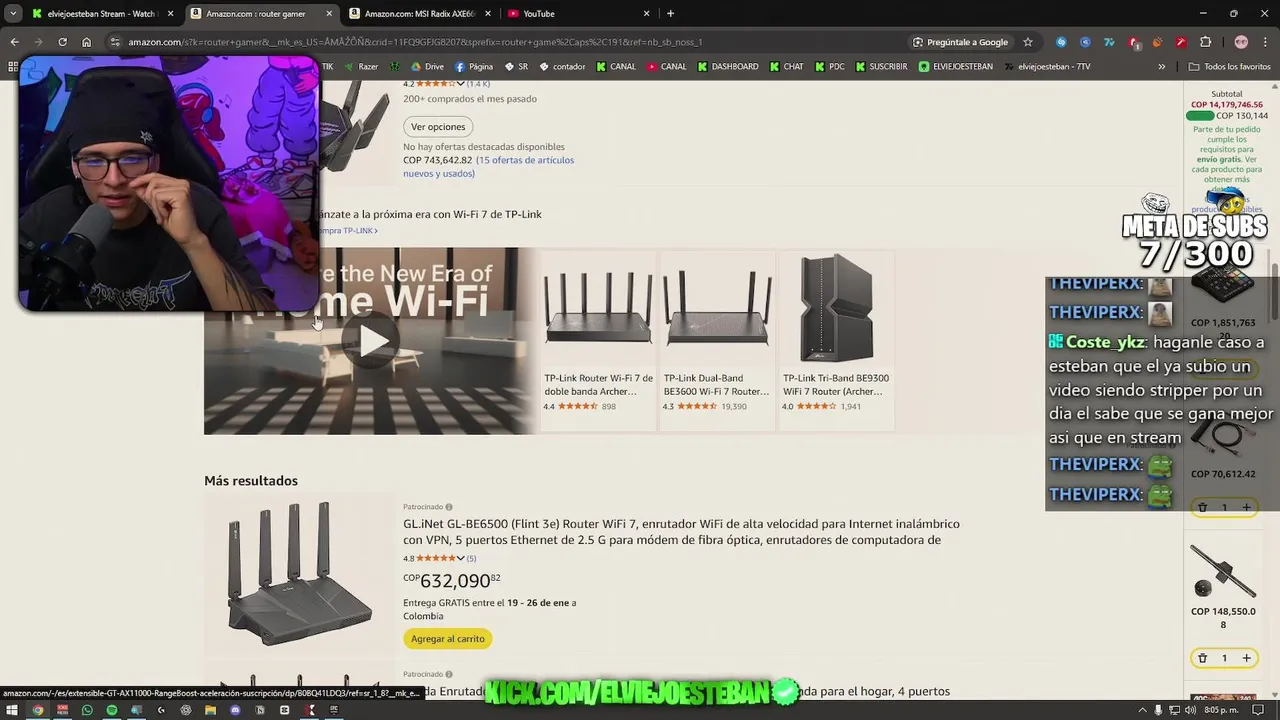Viewport: 1280px width, 720px height.
Task: Delete the COP 70,612.42 cart item
Action: (1202, 508)
